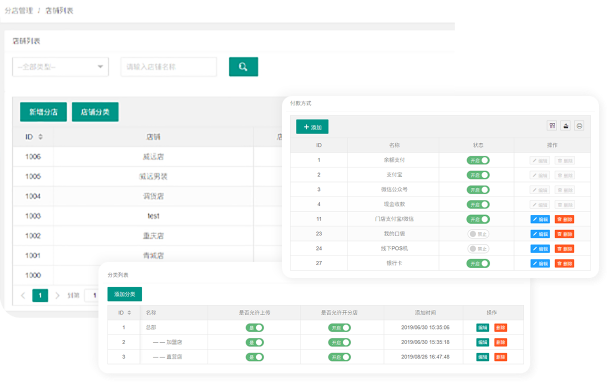Click the print icon in payment toolbar
This screenshot has height=383, width=609.
point(579,126)
